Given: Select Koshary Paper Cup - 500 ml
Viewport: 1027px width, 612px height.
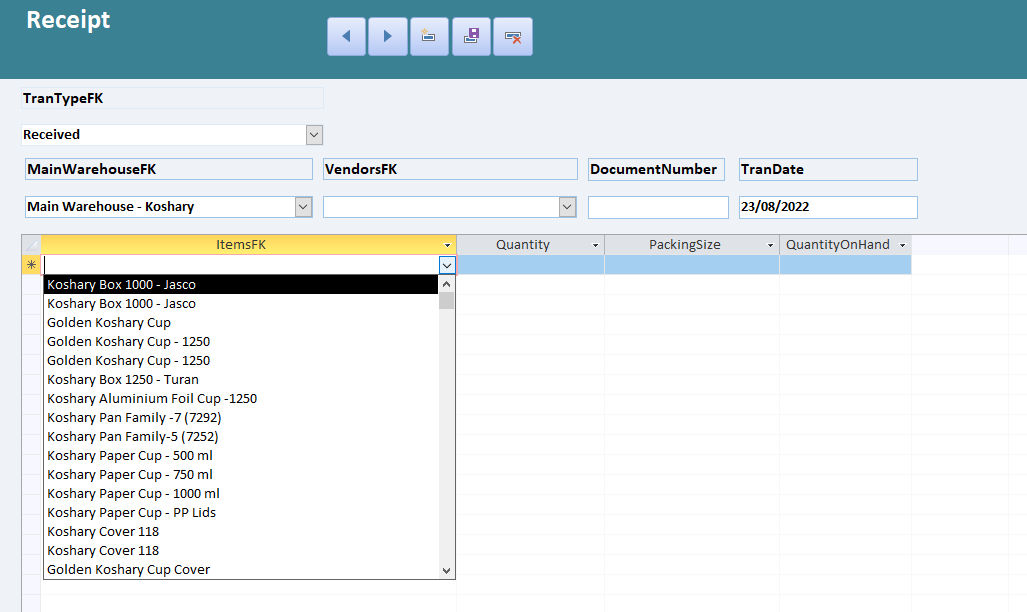Looking at the screenshot, I should point(241,455).
